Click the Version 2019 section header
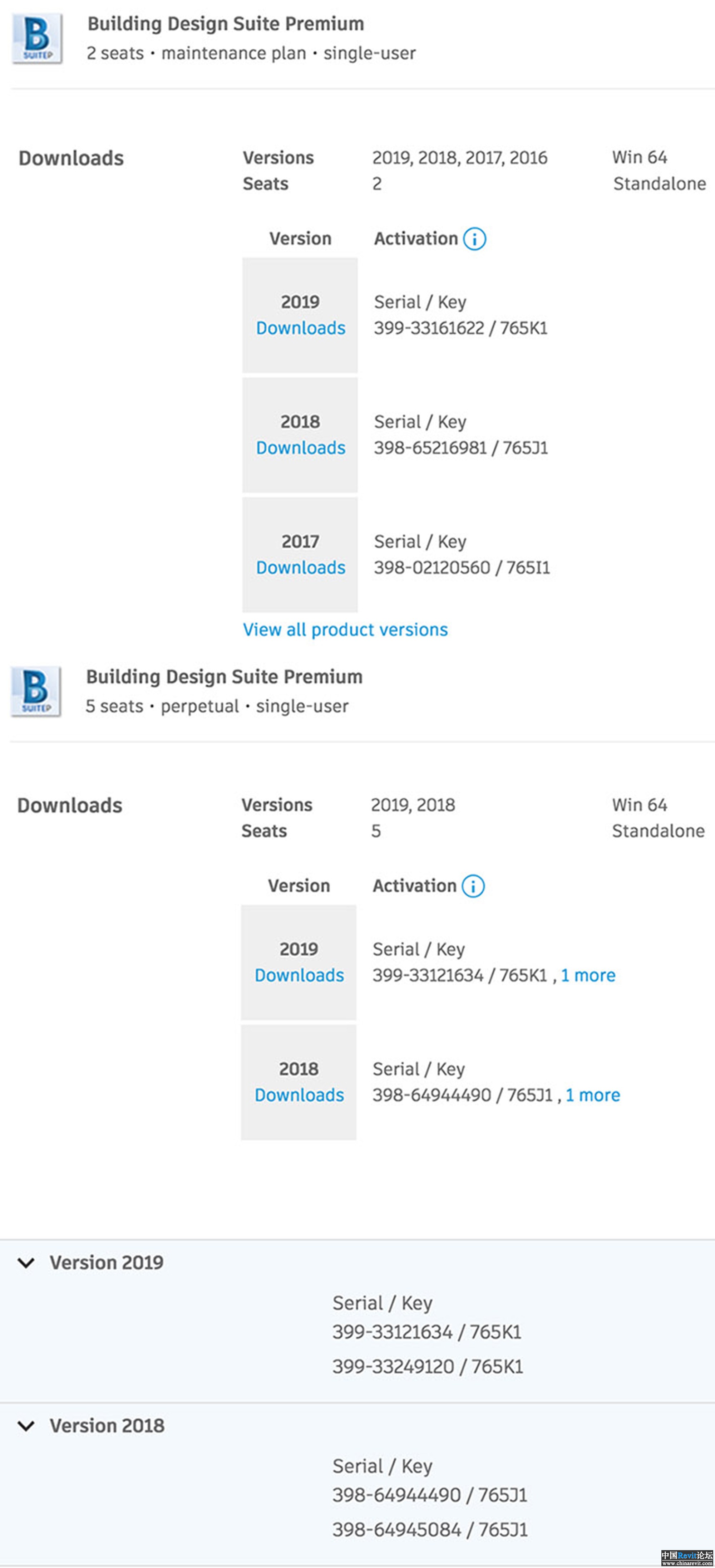Image resolution: width=715 pixels, height=1568 pixels. (x=107, y=1263)
